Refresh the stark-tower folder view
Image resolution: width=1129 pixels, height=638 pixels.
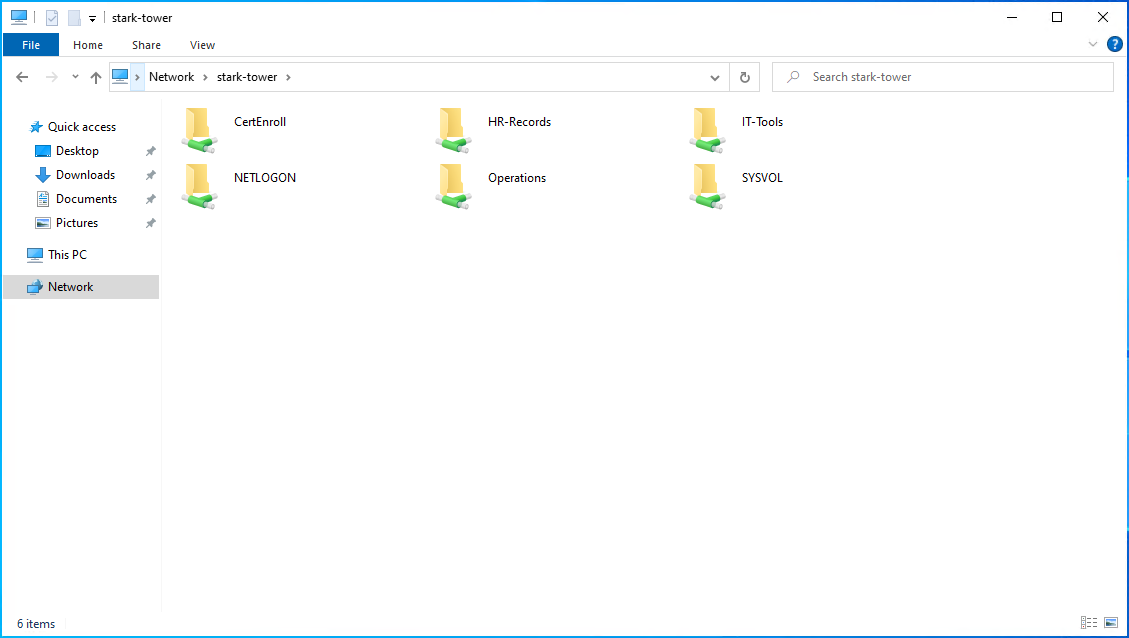(x=745, y=77)
